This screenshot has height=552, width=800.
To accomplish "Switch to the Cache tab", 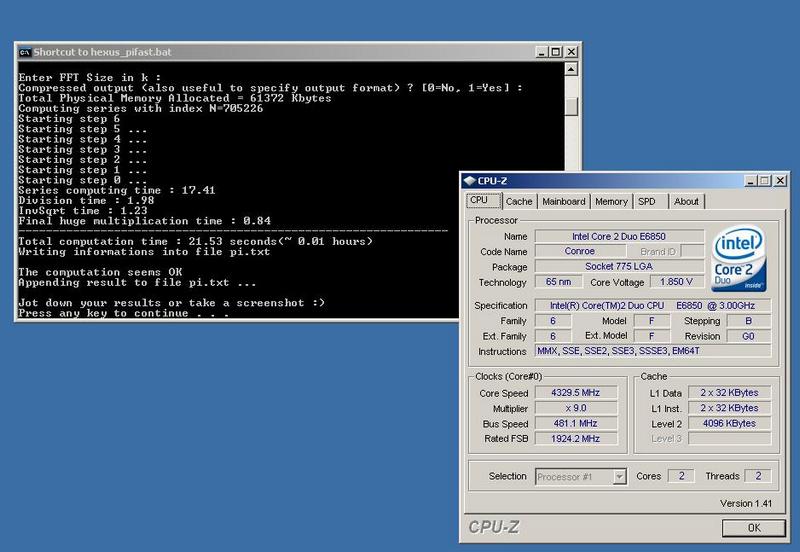I will pyautogui.click(x=519, y=202).
